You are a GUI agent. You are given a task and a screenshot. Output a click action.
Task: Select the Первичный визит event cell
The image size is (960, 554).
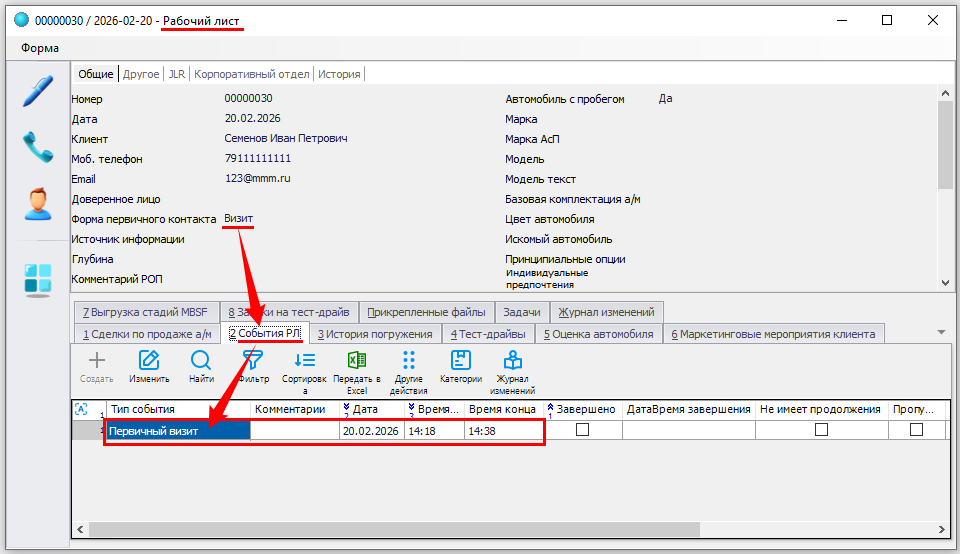point(177,431)
